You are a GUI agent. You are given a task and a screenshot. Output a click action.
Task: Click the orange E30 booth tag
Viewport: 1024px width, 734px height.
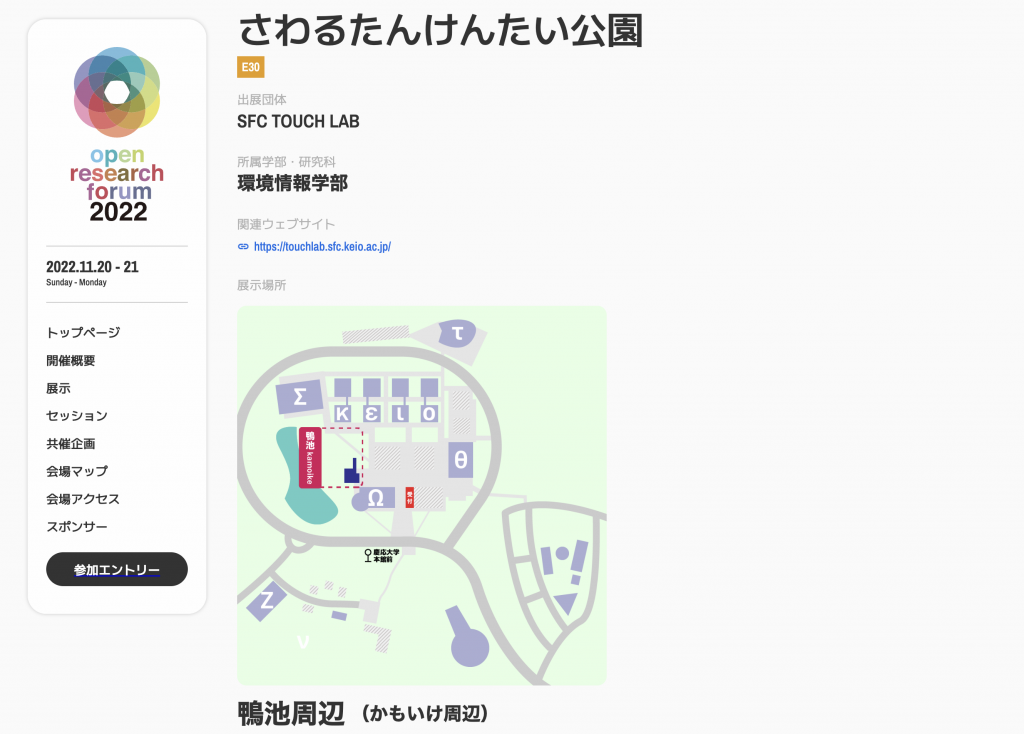click(x=251, y=67)
